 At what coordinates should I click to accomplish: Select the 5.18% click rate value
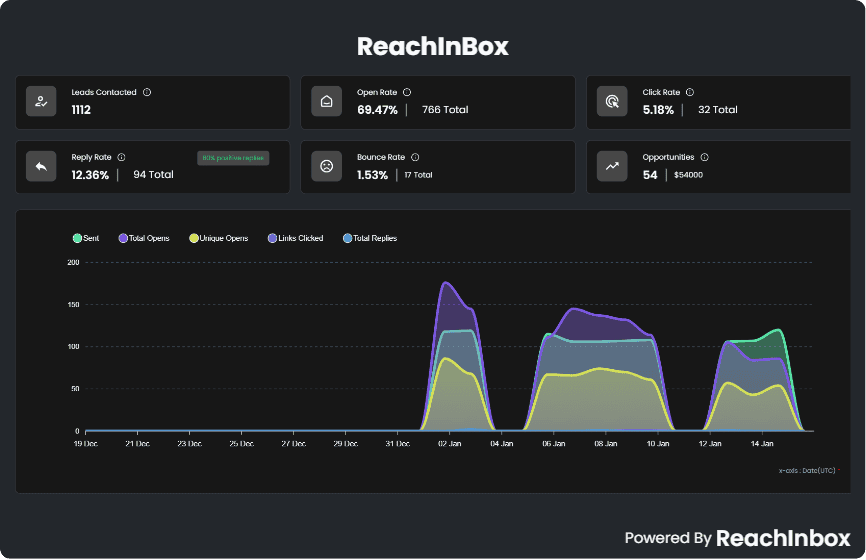[658, 110]
